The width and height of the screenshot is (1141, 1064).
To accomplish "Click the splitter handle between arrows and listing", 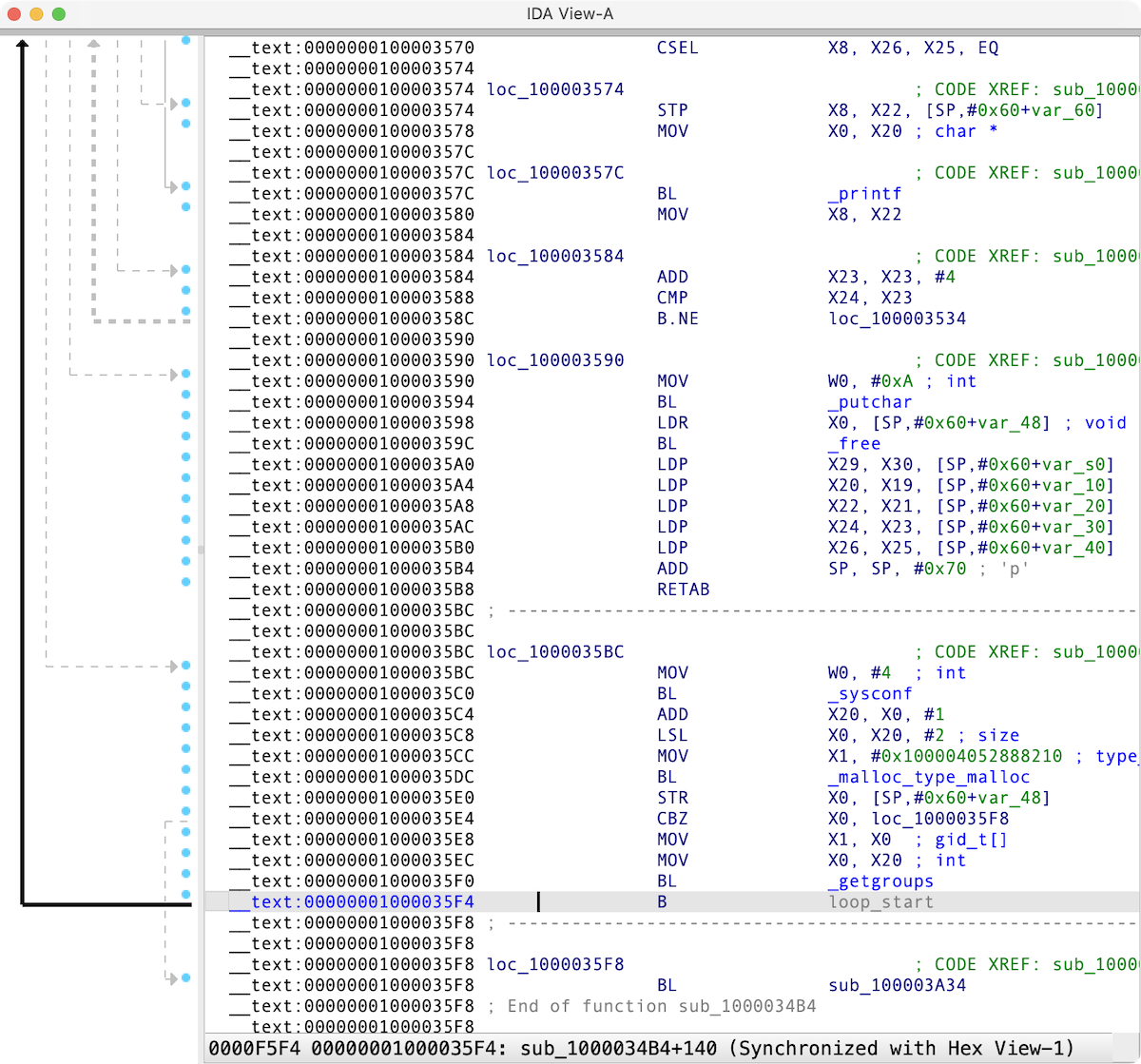I will coord(200,550).
